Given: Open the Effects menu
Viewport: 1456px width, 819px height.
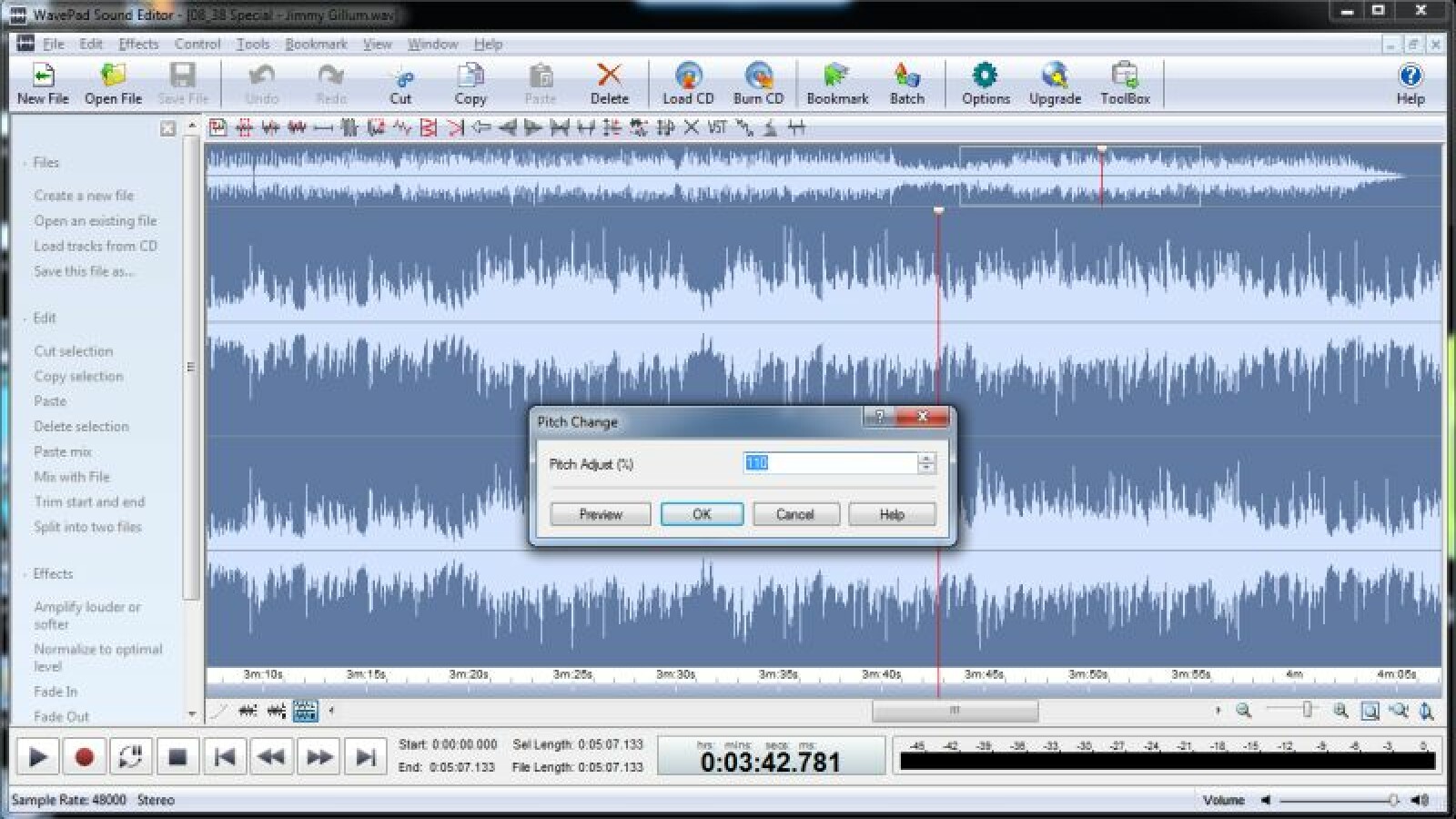Looking at the screenshot, I should pos(138,44).
